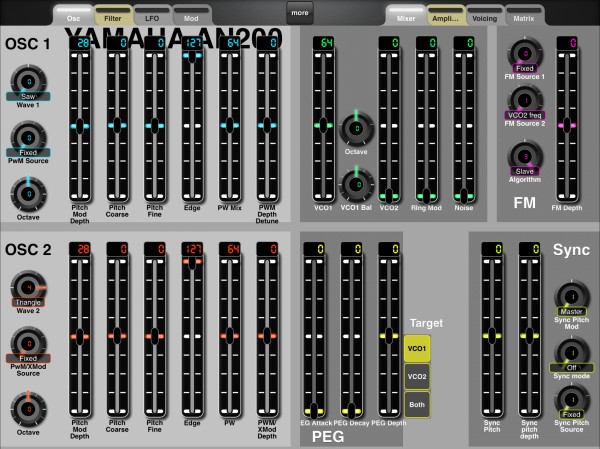Open the Voicing tab

(484, 15)
